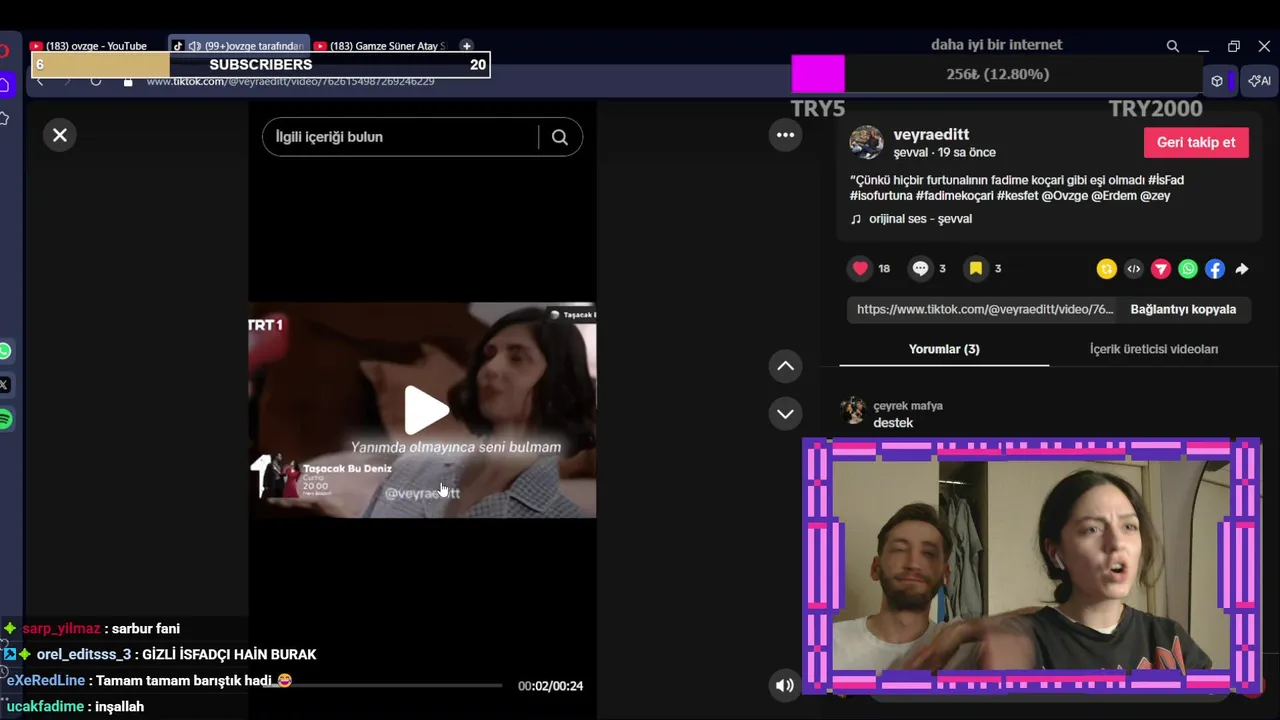Click 'Bağlantıyı kopyala' to copy link
This screenshot has width=1280, height=720.
[x=1183, y=309]
